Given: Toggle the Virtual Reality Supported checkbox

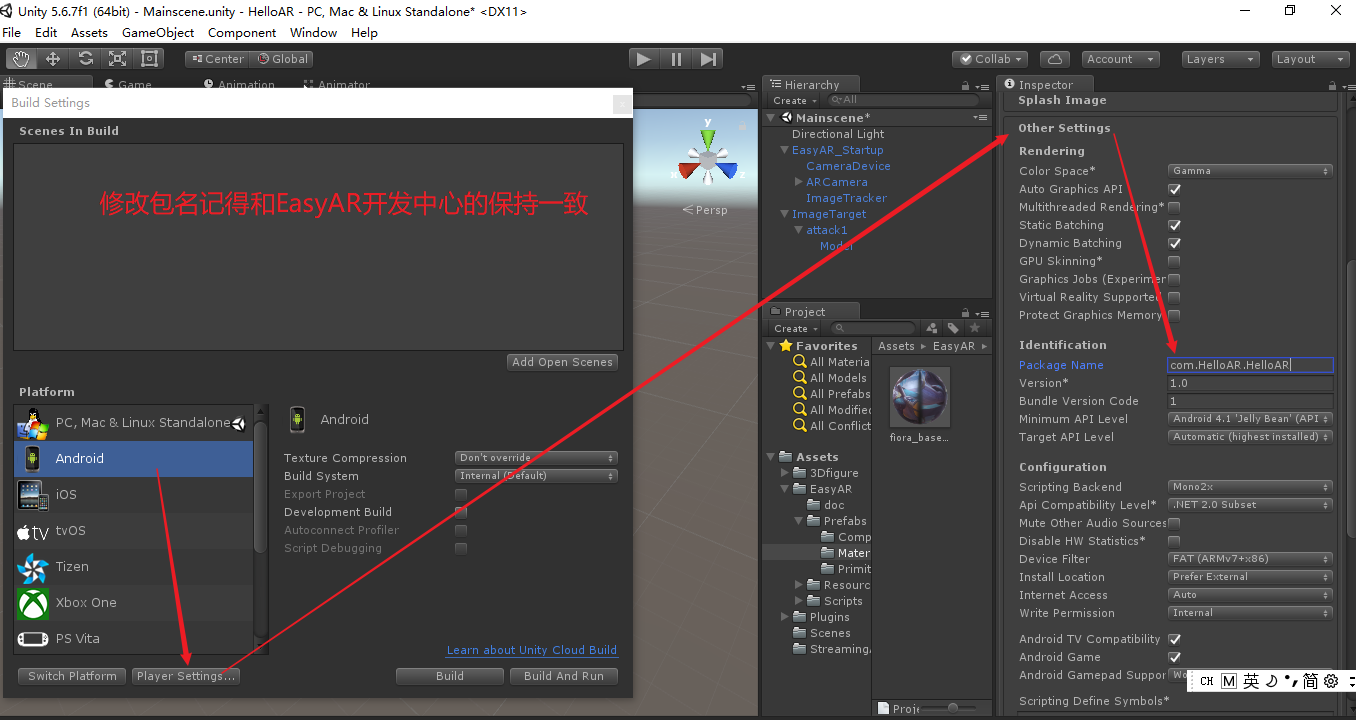Looking at the screenshot, I should click(x=1175, y=297).
